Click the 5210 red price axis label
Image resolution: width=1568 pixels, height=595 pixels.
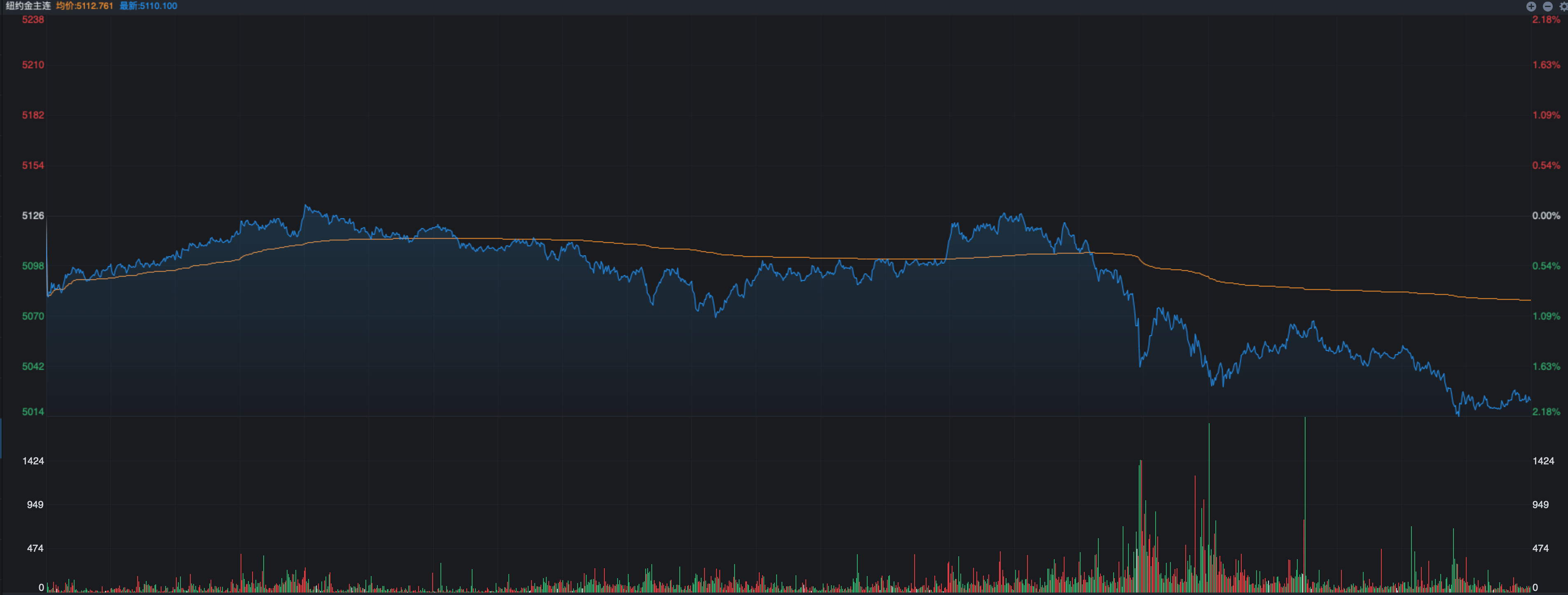point(33,65)
